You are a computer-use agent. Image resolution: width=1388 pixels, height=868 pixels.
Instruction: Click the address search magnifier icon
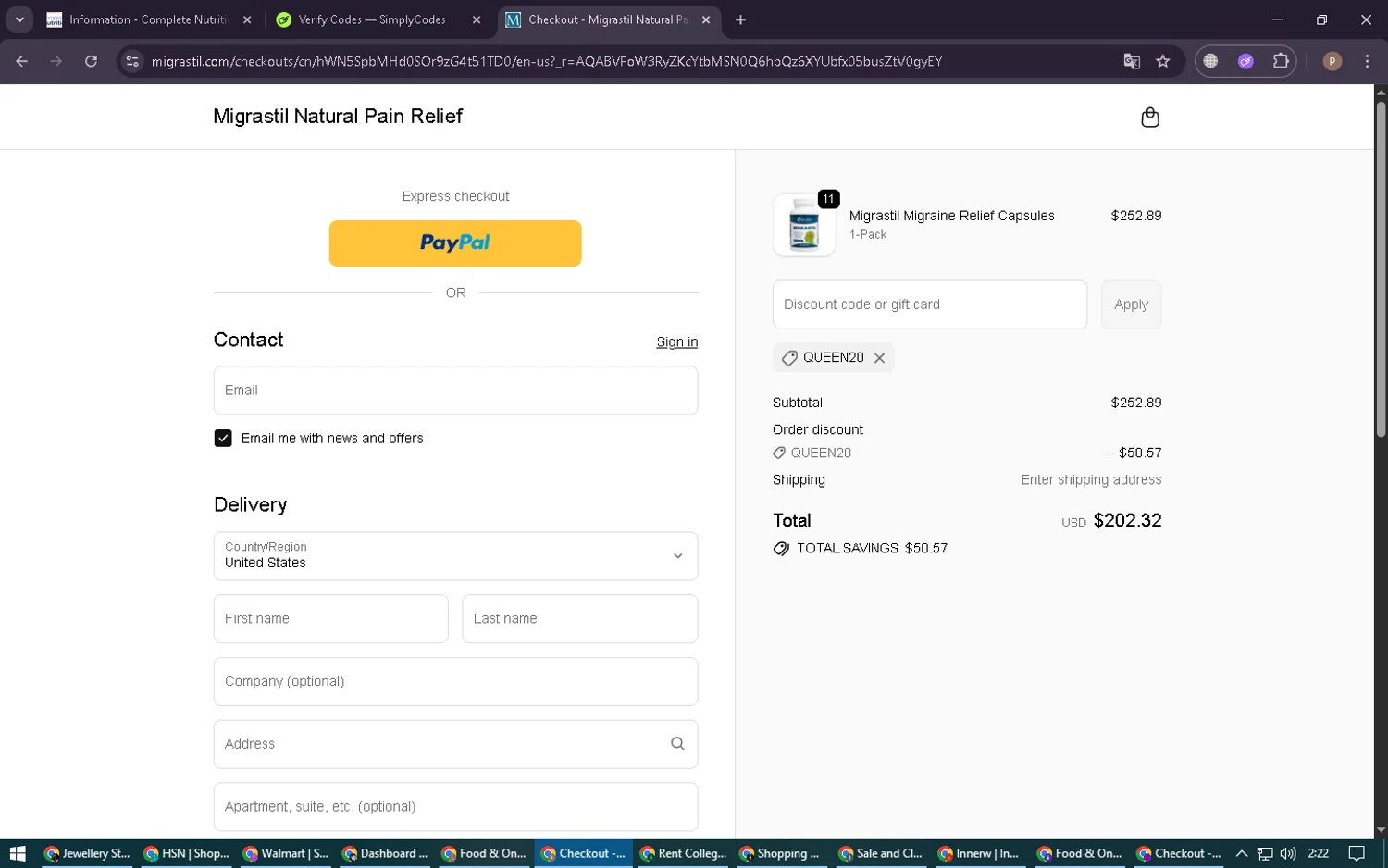click(677, 744)
